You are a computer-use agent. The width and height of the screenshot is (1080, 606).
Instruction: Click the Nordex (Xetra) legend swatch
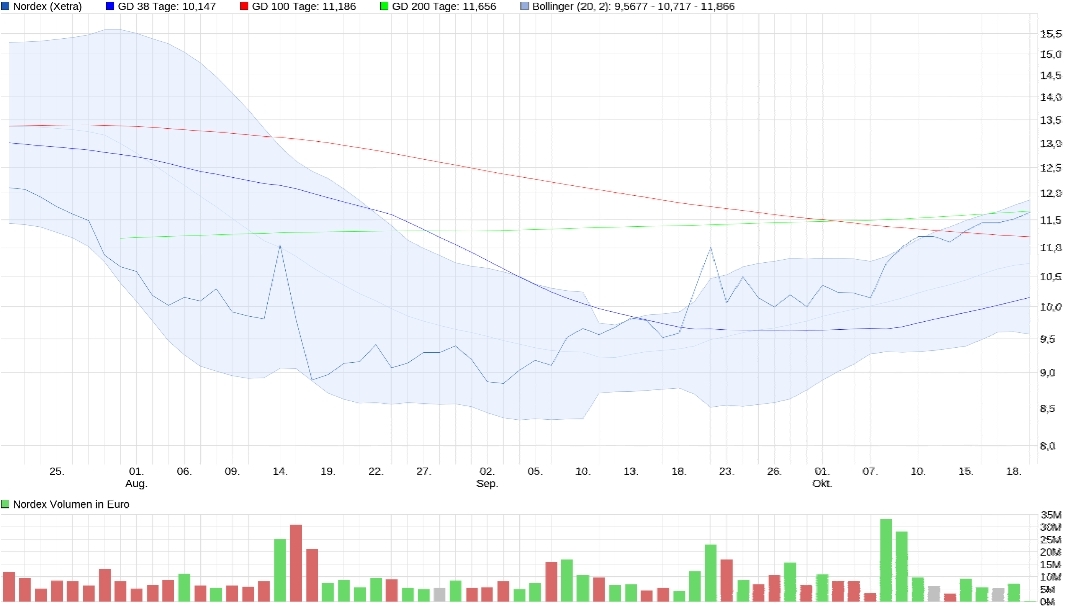pos(6,6)
